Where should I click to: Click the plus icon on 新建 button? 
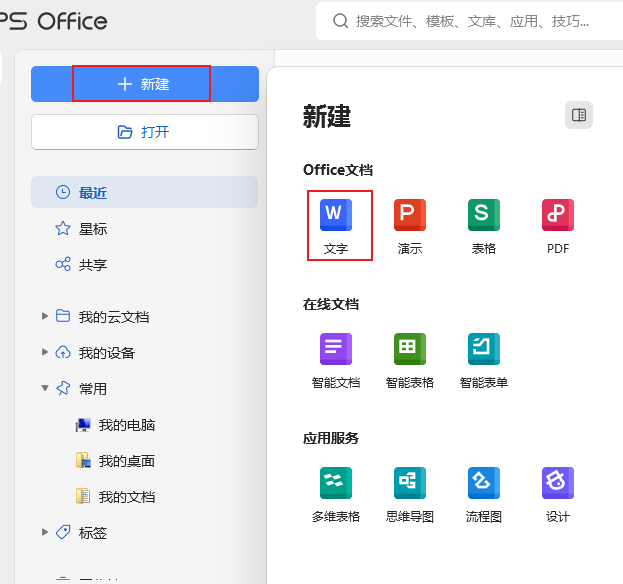pyautogui.click(x=125, y=84)
